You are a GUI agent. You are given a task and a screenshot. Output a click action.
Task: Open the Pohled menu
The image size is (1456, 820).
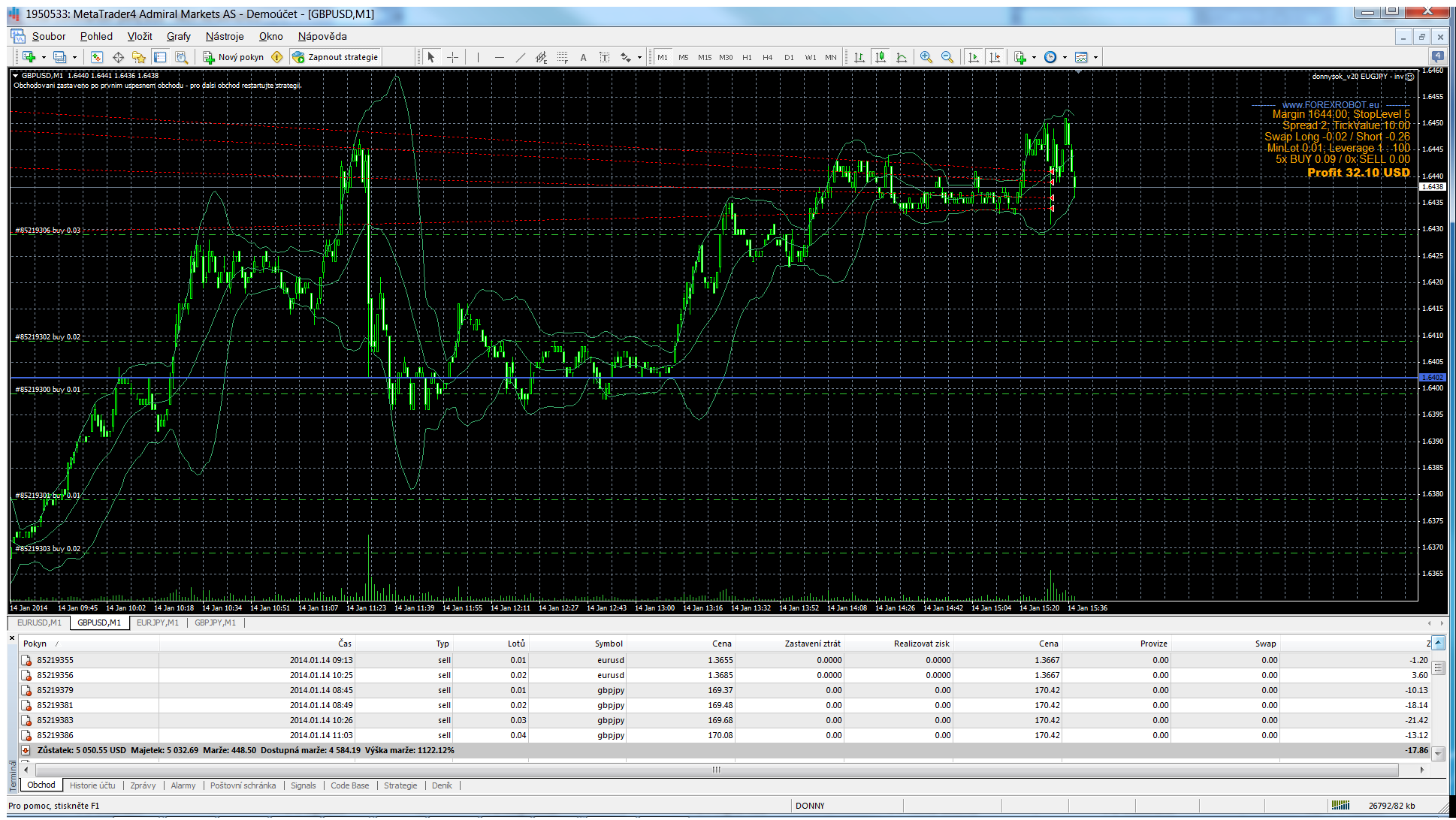coord(96,36)
